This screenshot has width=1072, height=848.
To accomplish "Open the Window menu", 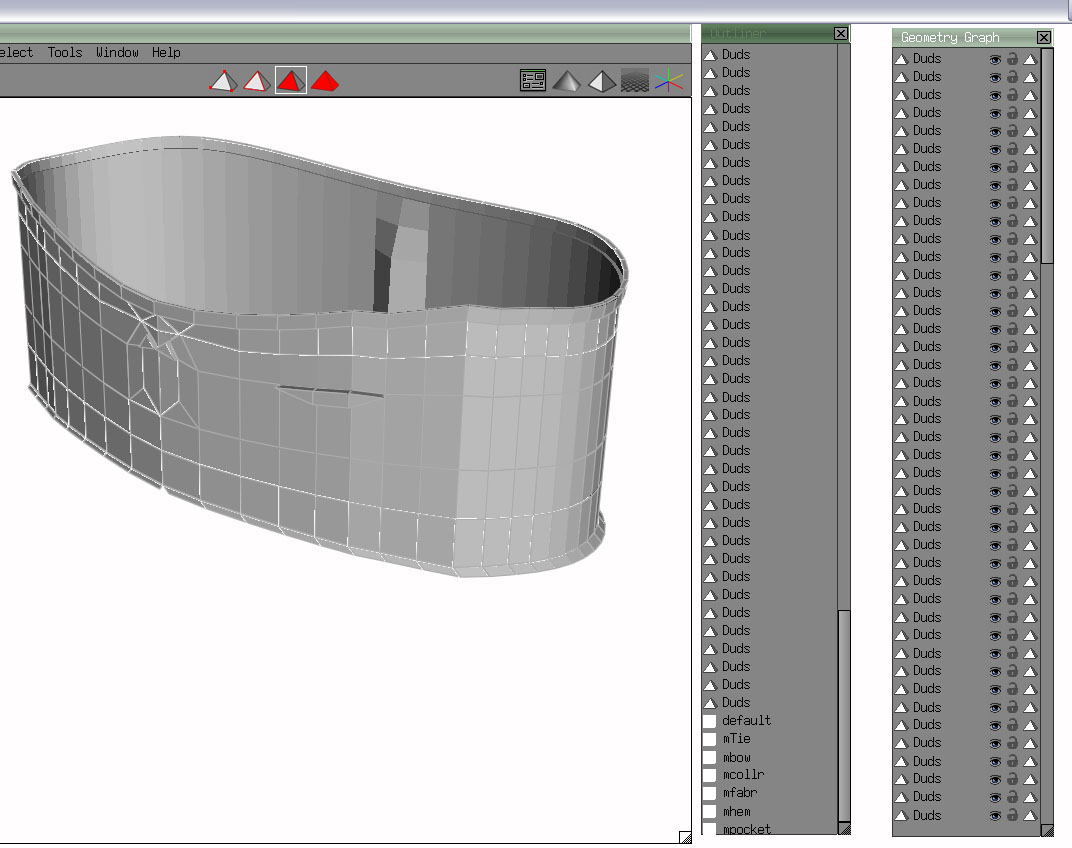I will 117,52.
